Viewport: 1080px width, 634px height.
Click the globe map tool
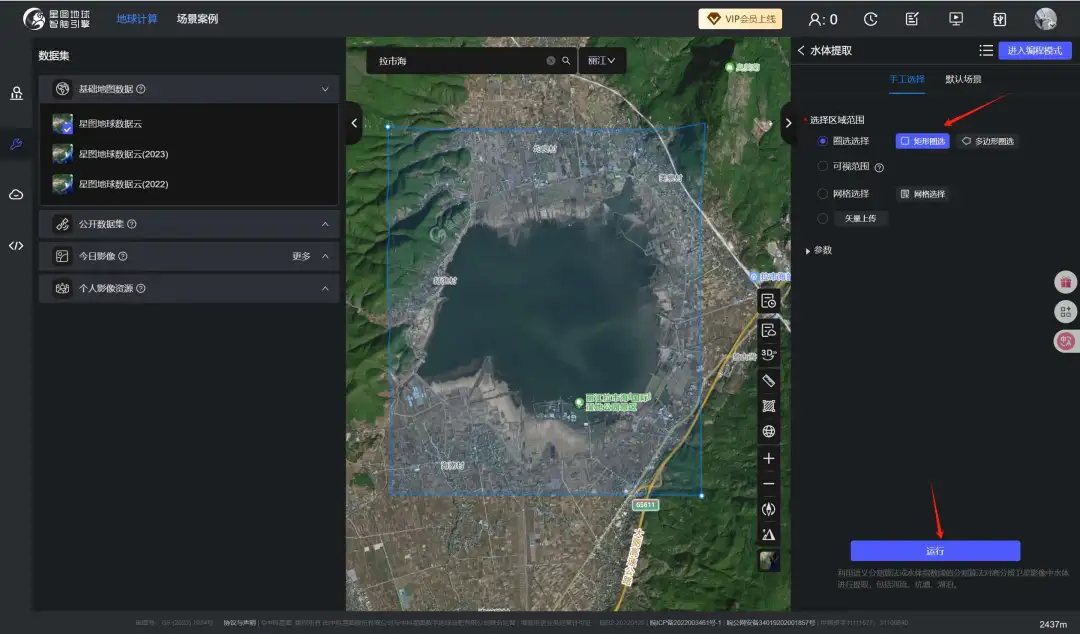click(769, 431)
